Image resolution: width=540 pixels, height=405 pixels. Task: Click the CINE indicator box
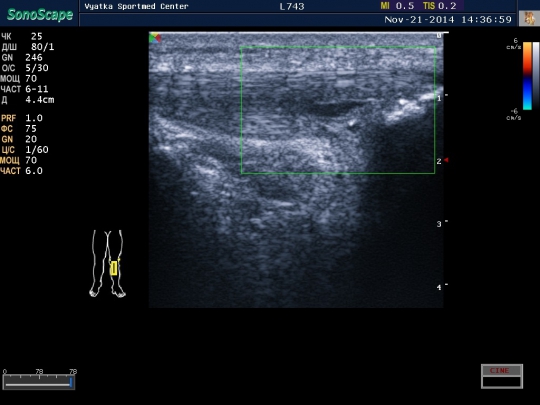click(x=502, y=376)
